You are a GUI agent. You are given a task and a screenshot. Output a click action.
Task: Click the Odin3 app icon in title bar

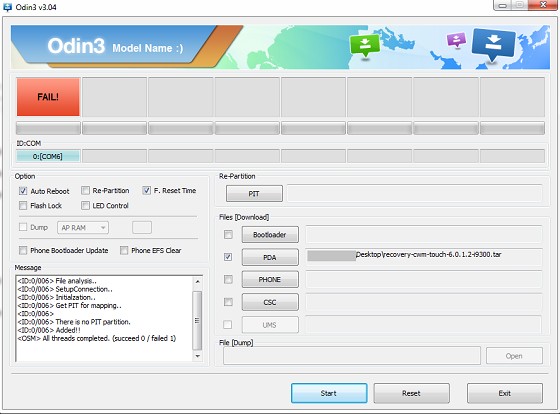[x=7, y=7]
